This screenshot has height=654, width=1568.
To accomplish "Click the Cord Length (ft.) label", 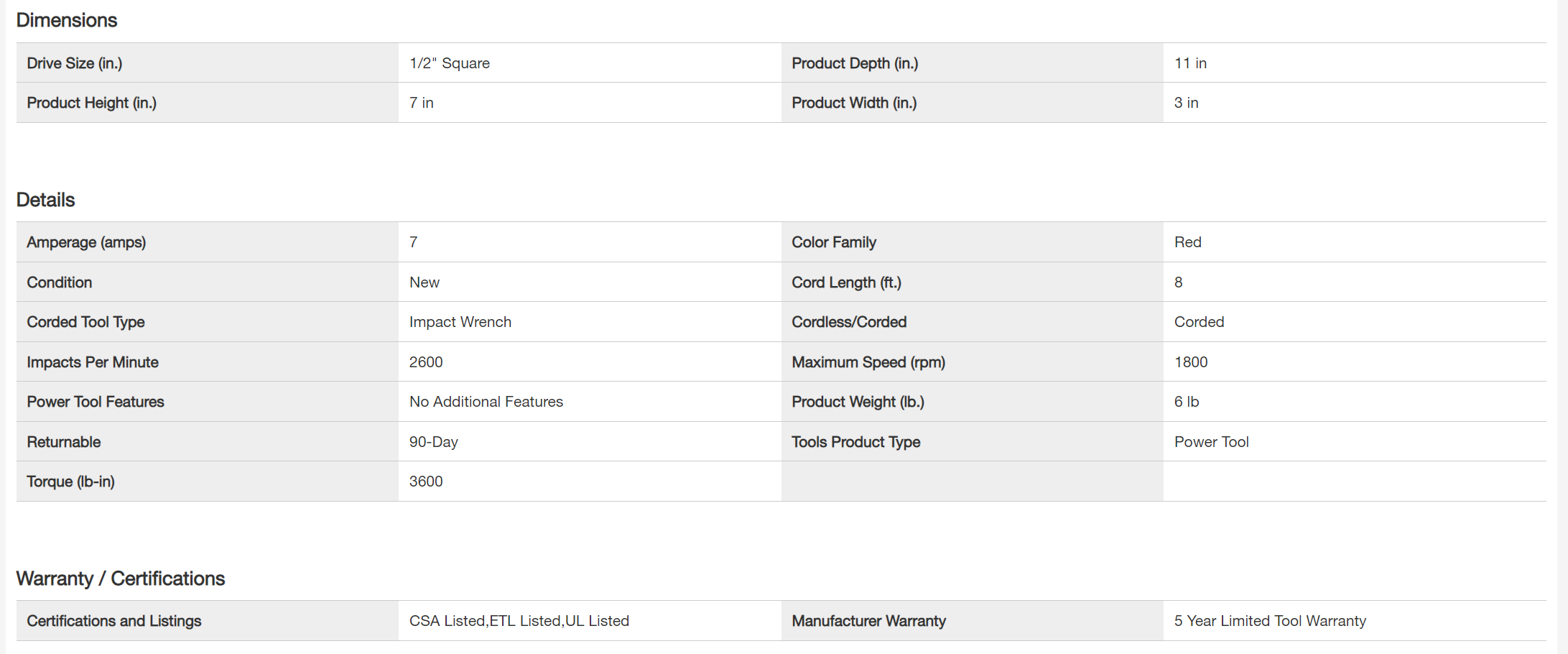I will (x=846, y=282).
